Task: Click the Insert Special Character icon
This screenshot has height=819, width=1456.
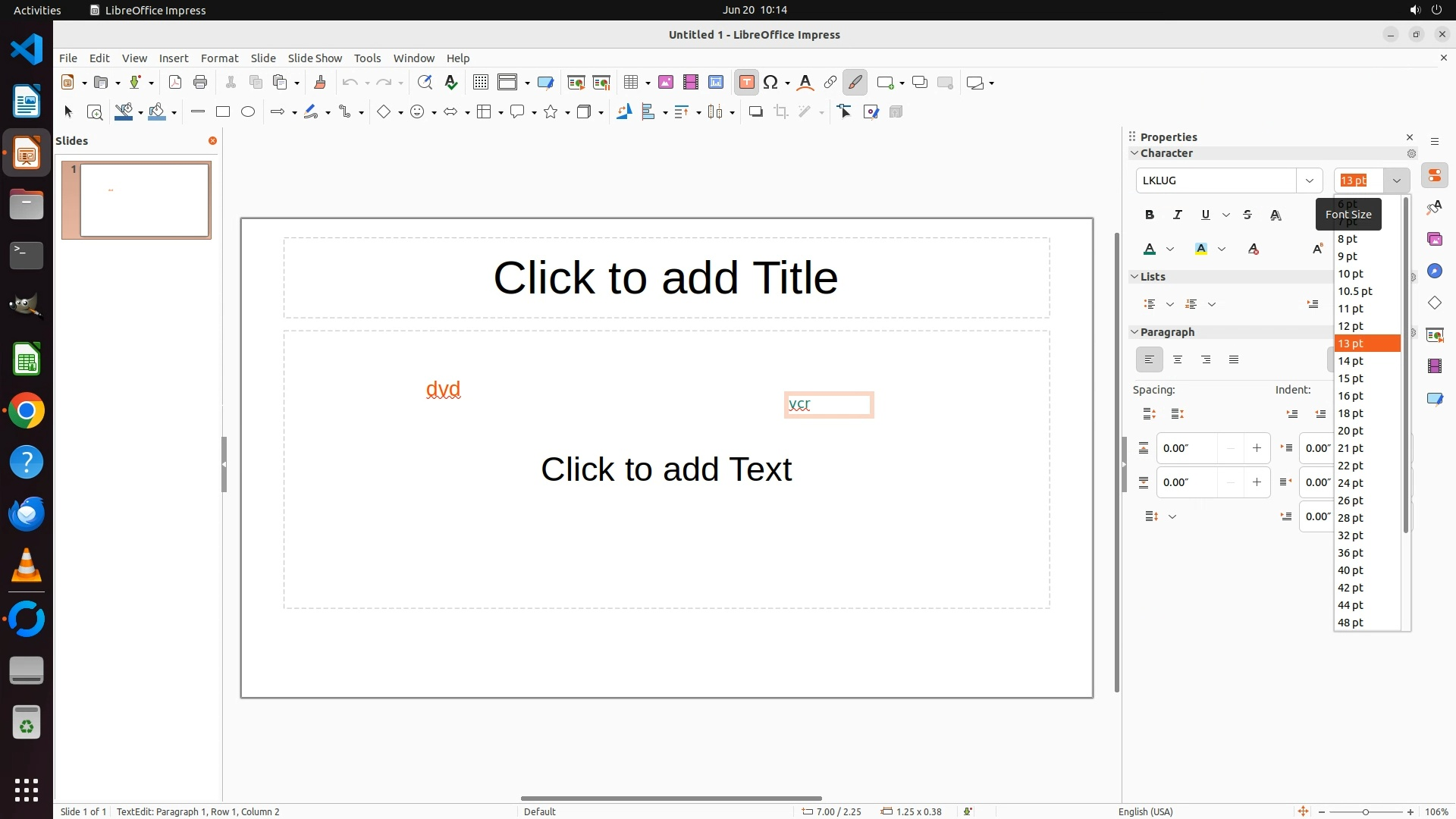Action: point(770,83)
